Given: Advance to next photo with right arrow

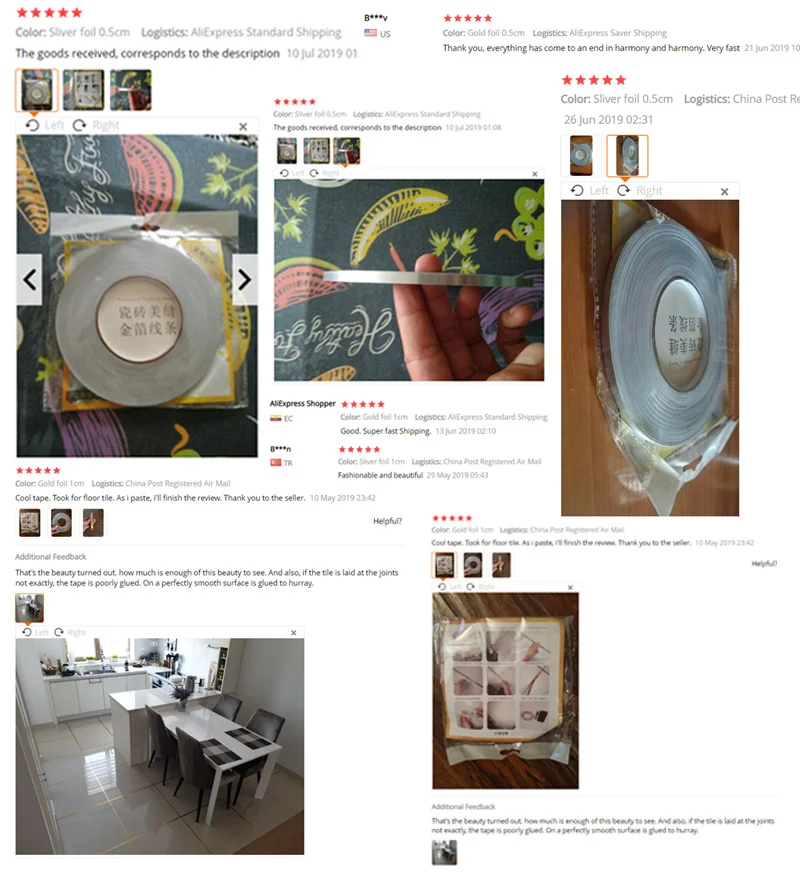Looking at the screenshot, I should (245, 280).
